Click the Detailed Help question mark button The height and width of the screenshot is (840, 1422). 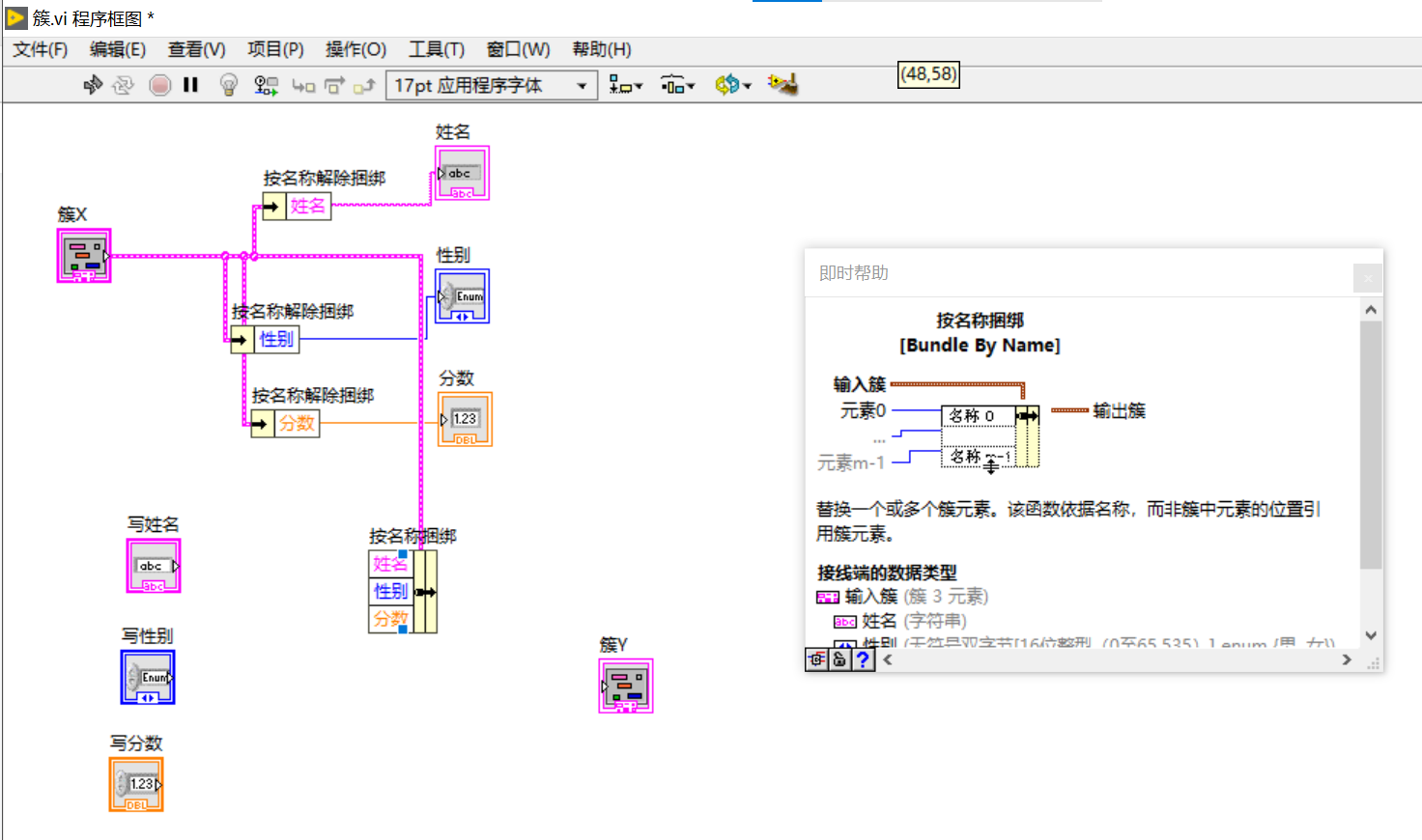click(861, 659)
